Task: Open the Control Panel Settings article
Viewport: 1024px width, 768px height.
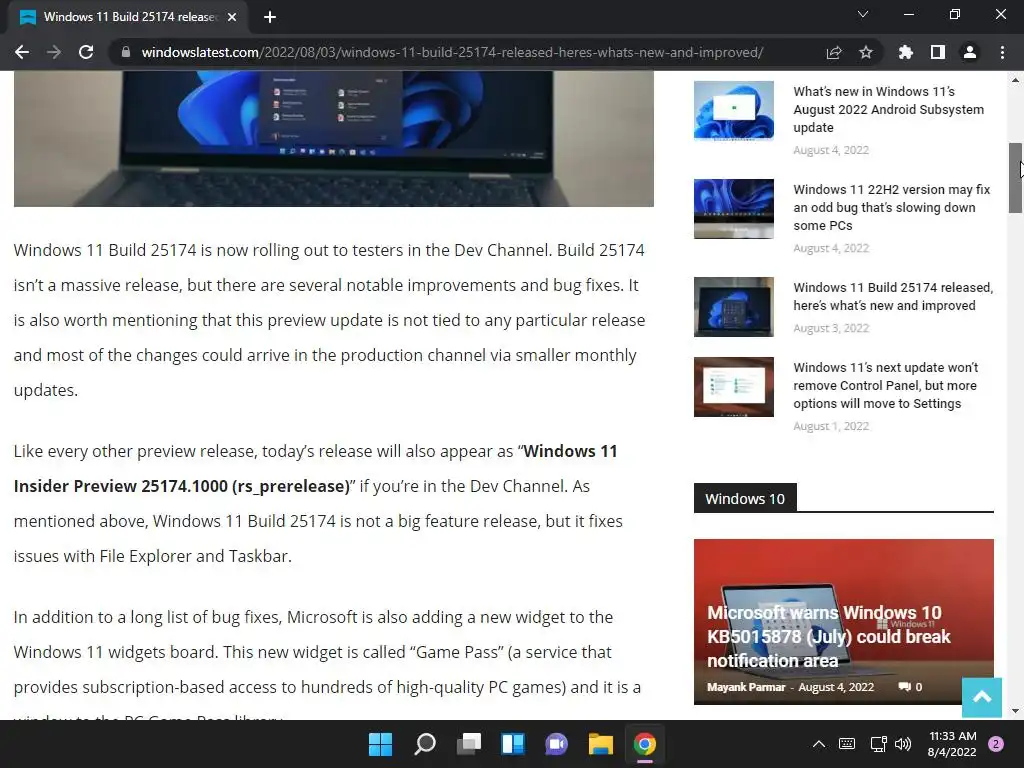Action: (886, 385)
